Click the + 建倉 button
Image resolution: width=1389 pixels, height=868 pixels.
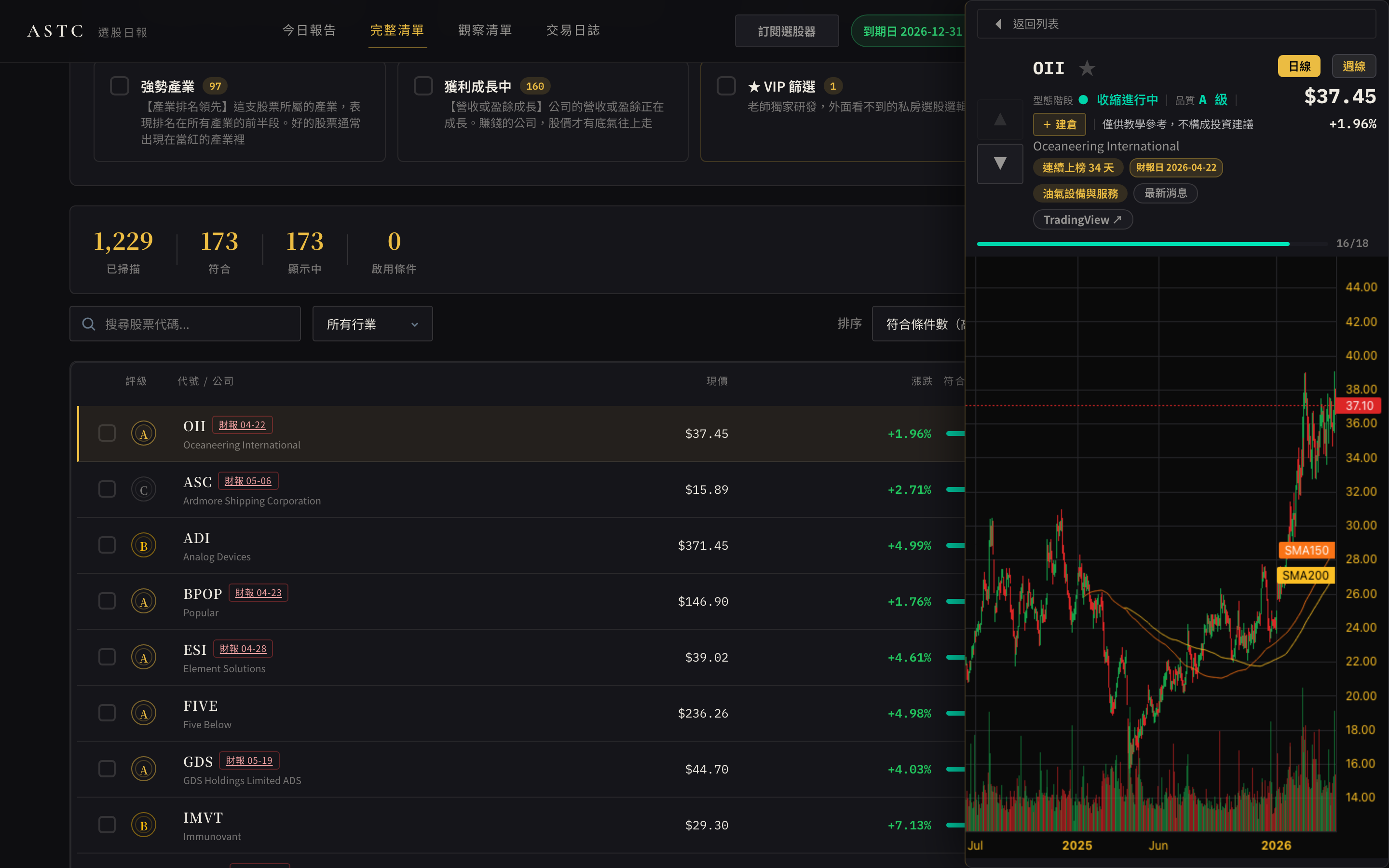click(1059, 124)
